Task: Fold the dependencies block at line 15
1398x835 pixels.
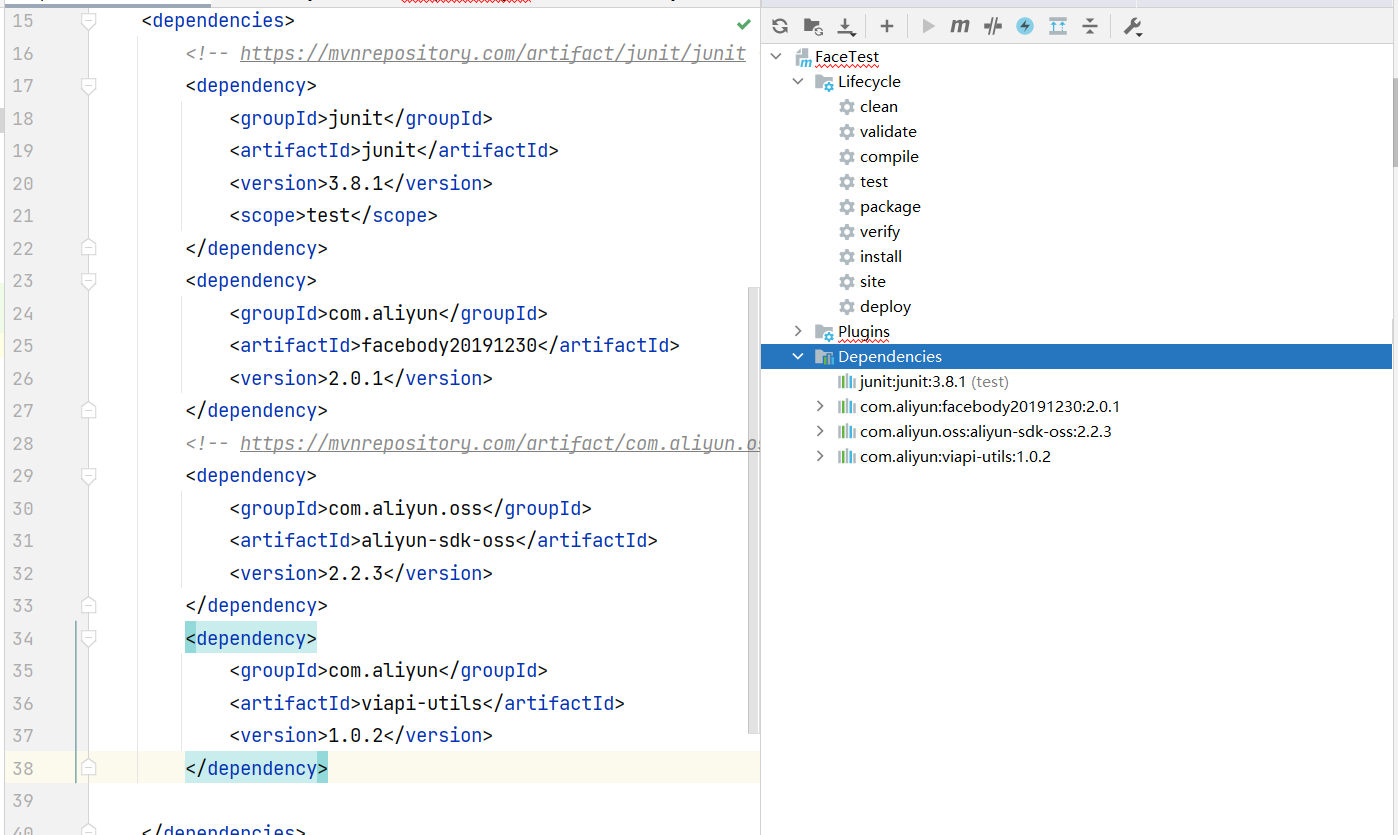Action: point(89,21)
